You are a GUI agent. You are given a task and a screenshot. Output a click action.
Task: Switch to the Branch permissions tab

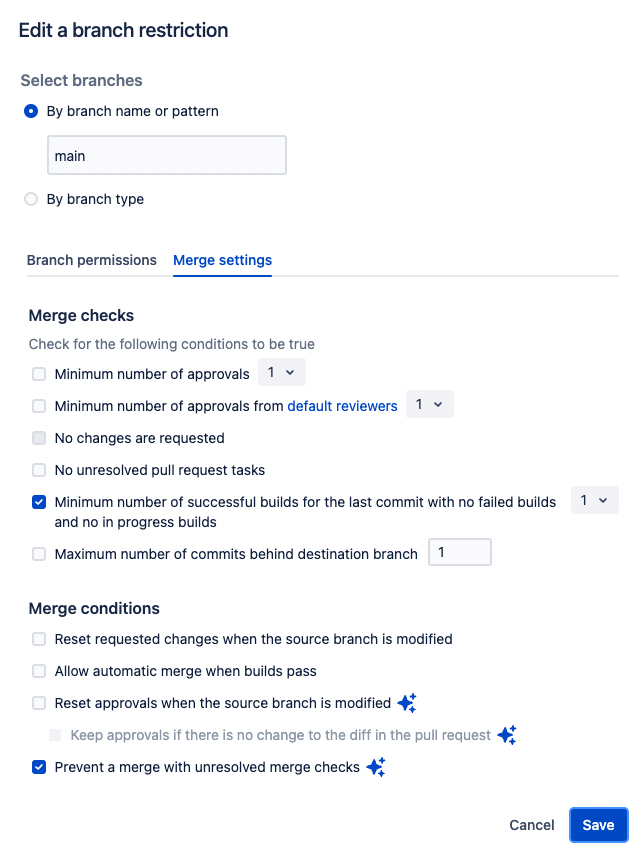click(92, 260)
